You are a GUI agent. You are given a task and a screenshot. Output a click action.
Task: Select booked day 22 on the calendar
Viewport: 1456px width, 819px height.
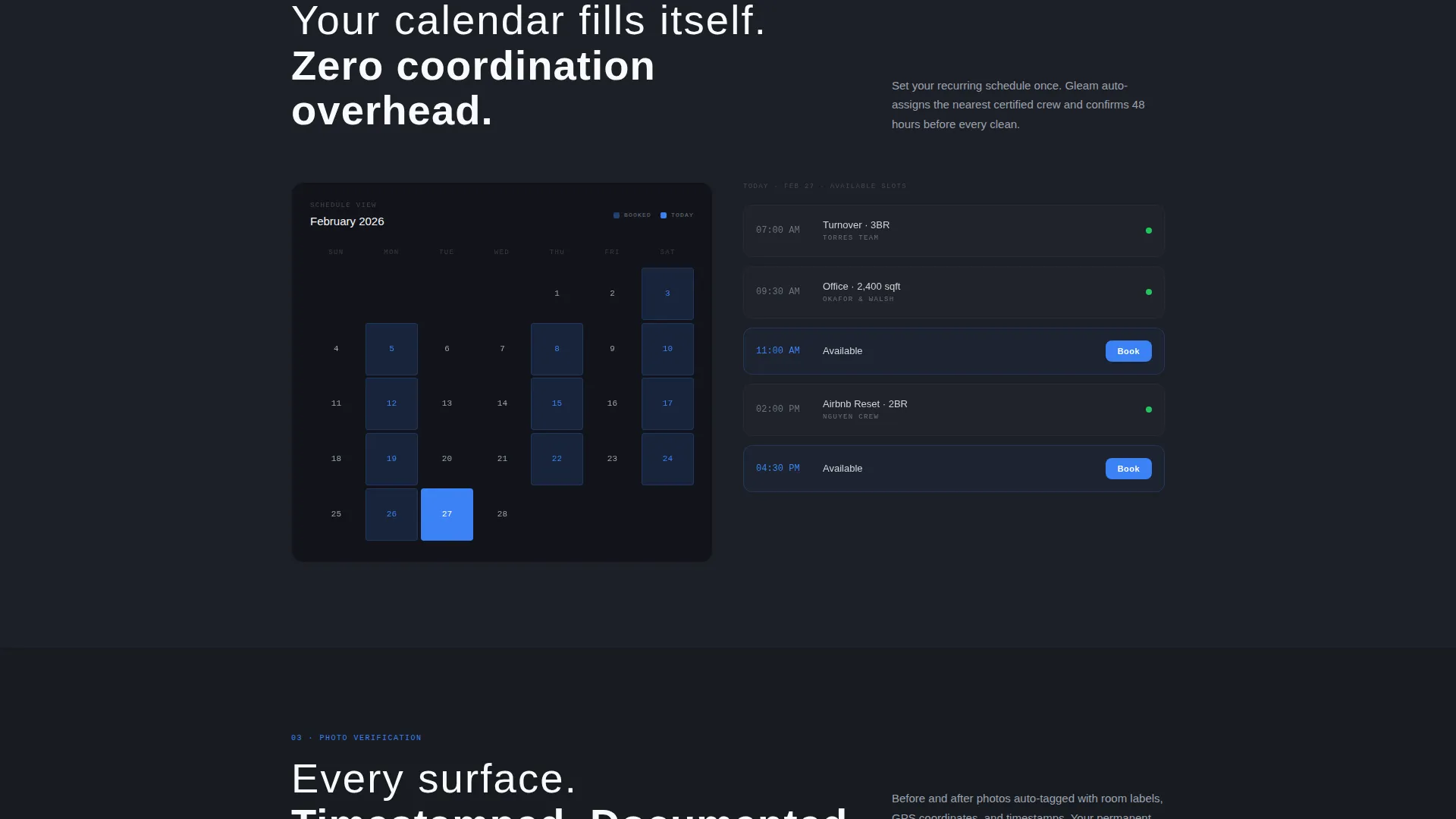point(557,459)
